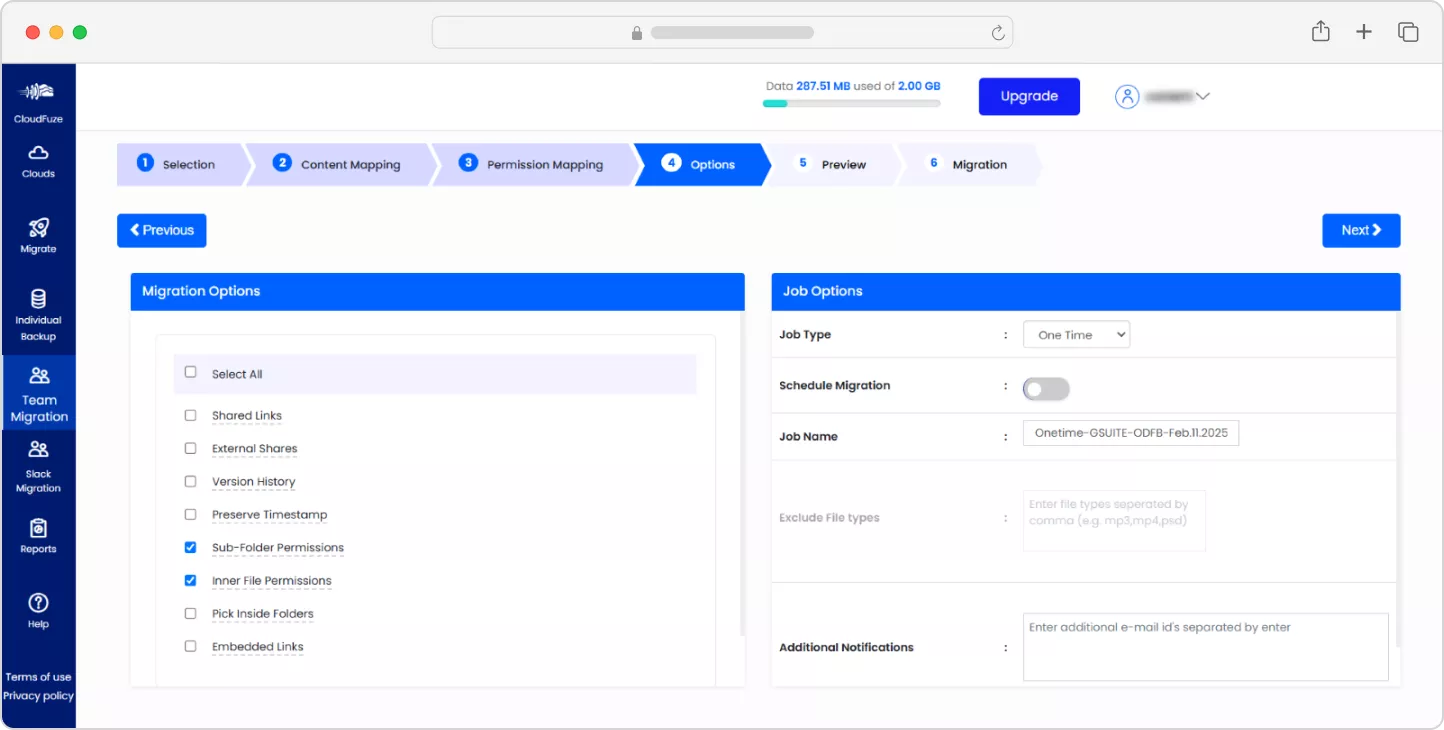The width and height of the screenshot is (1444, 730).
Task: Select the Team Migration sidebar icon
Action: click(x=39, y=376)
